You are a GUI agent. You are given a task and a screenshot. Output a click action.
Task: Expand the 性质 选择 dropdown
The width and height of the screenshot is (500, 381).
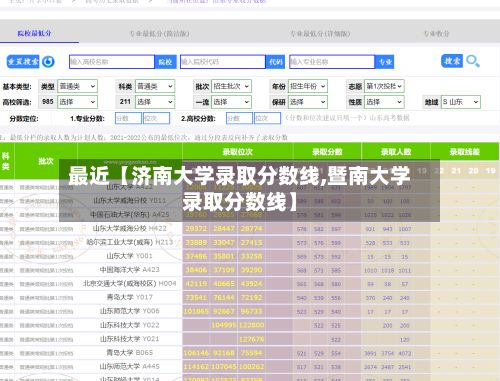[x=384, y=102]
